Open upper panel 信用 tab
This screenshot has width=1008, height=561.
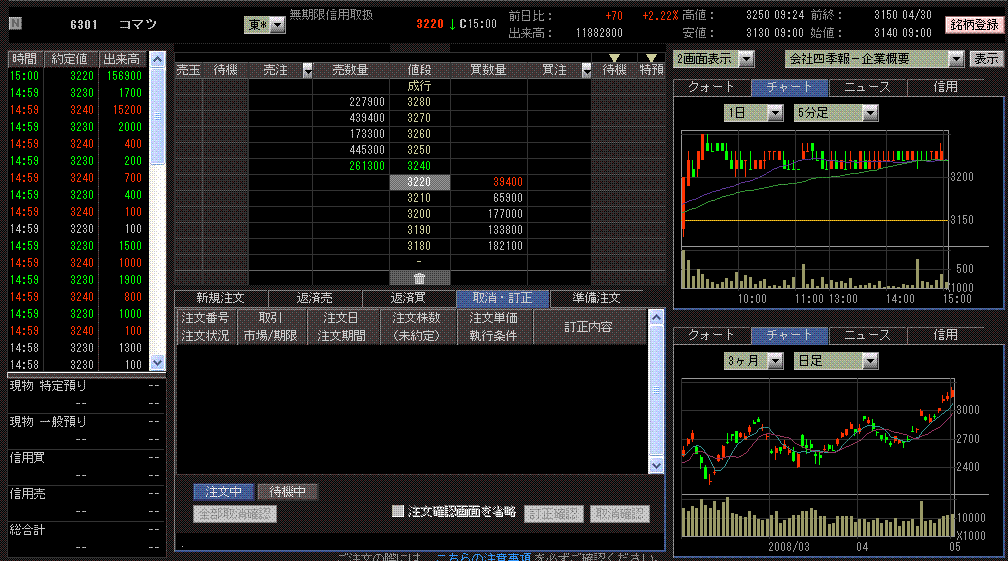pyautogui.click(x=946, y=87)
